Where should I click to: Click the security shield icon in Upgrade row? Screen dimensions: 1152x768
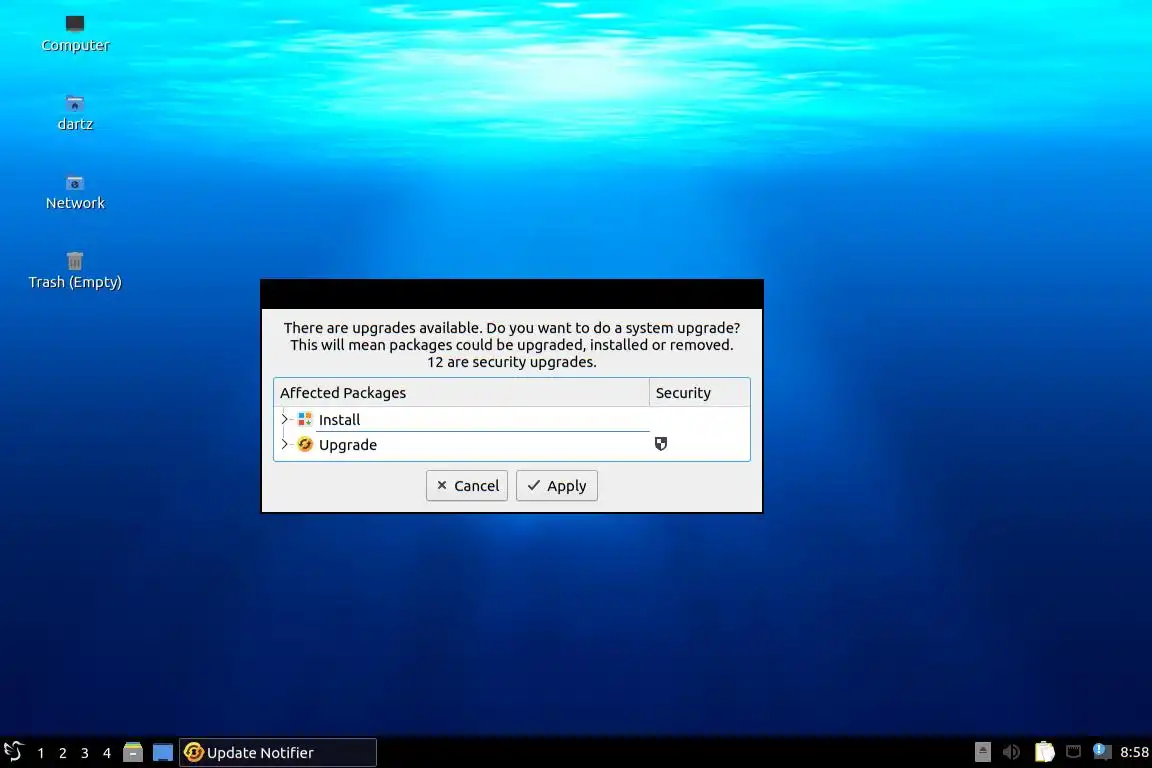pos(660,444)
